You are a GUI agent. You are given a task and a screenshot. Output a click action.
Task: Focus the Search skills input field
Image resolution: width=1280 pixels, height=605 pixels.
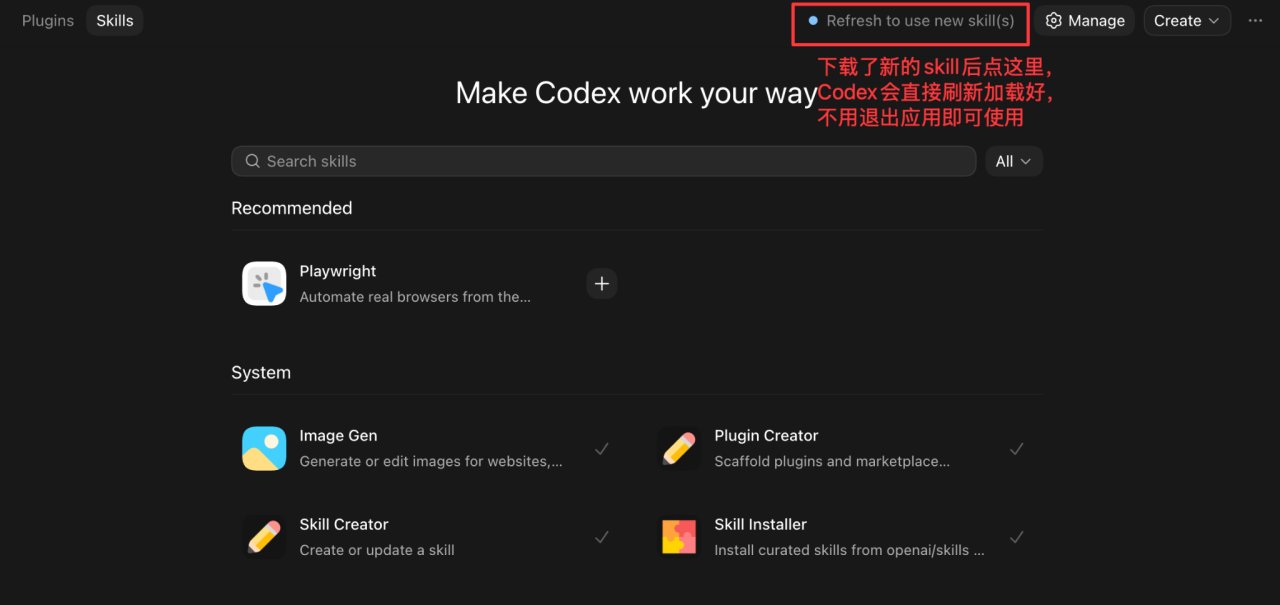point(603,161)
